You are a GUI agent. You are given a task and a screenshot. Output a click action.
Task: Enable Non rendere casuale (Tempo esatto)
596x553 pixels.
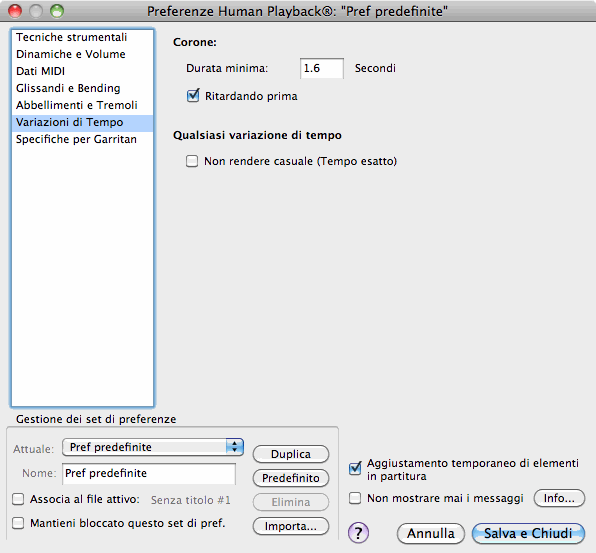(192, 161)
